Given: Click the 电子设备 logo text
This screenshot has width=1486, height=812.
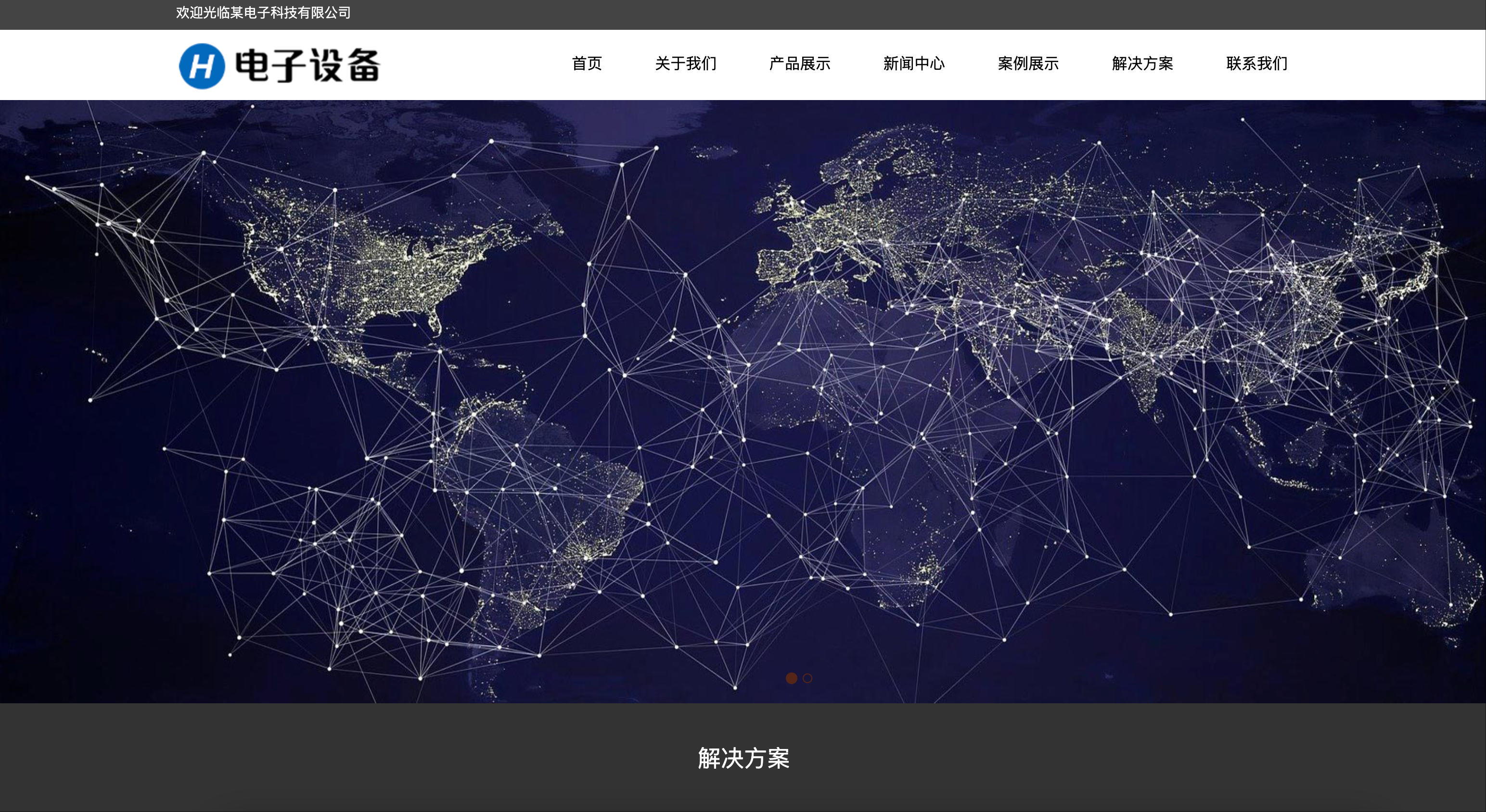Looking at the screenshot, I should click(x=307, y=65).
